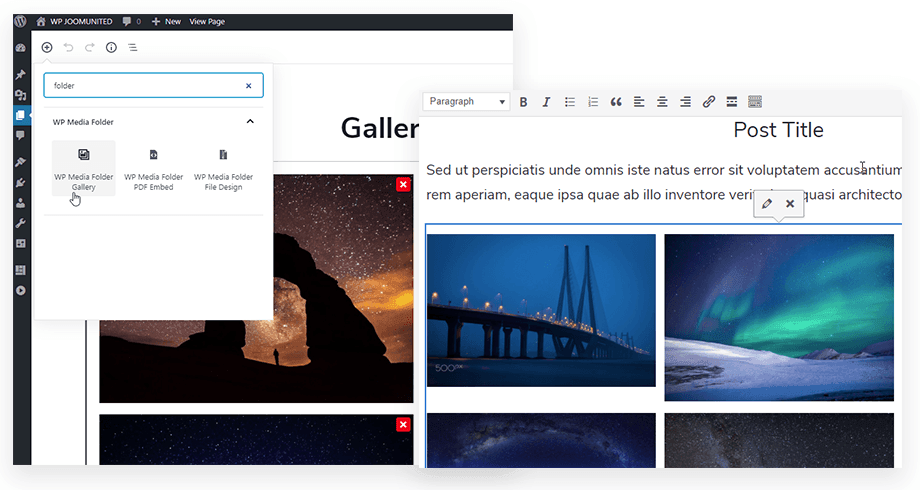Select the aurora borealis photo
920x490 pixels.
[x=779, y=317]
